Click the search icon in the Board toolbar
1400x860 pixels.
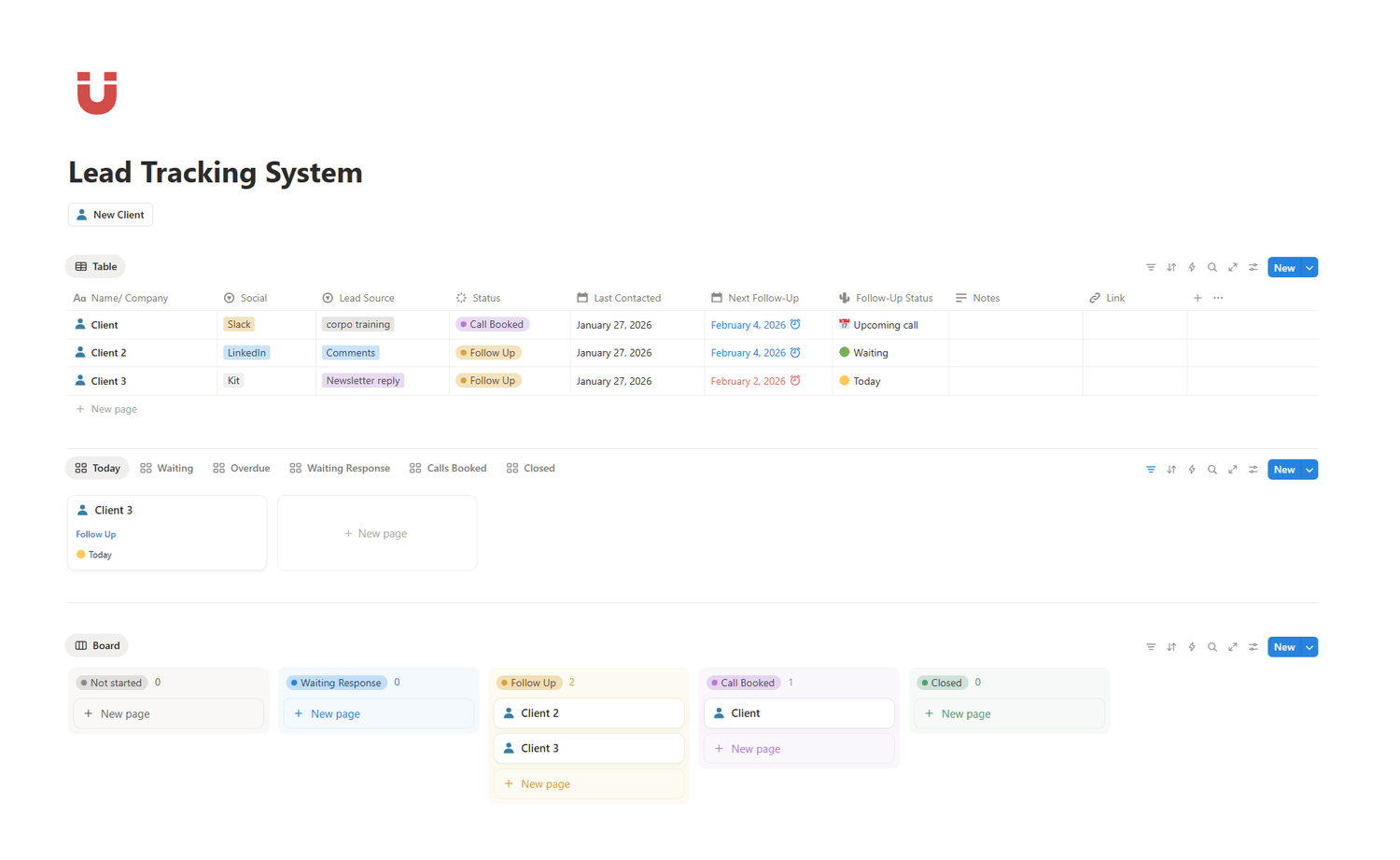pos(1212,646)
